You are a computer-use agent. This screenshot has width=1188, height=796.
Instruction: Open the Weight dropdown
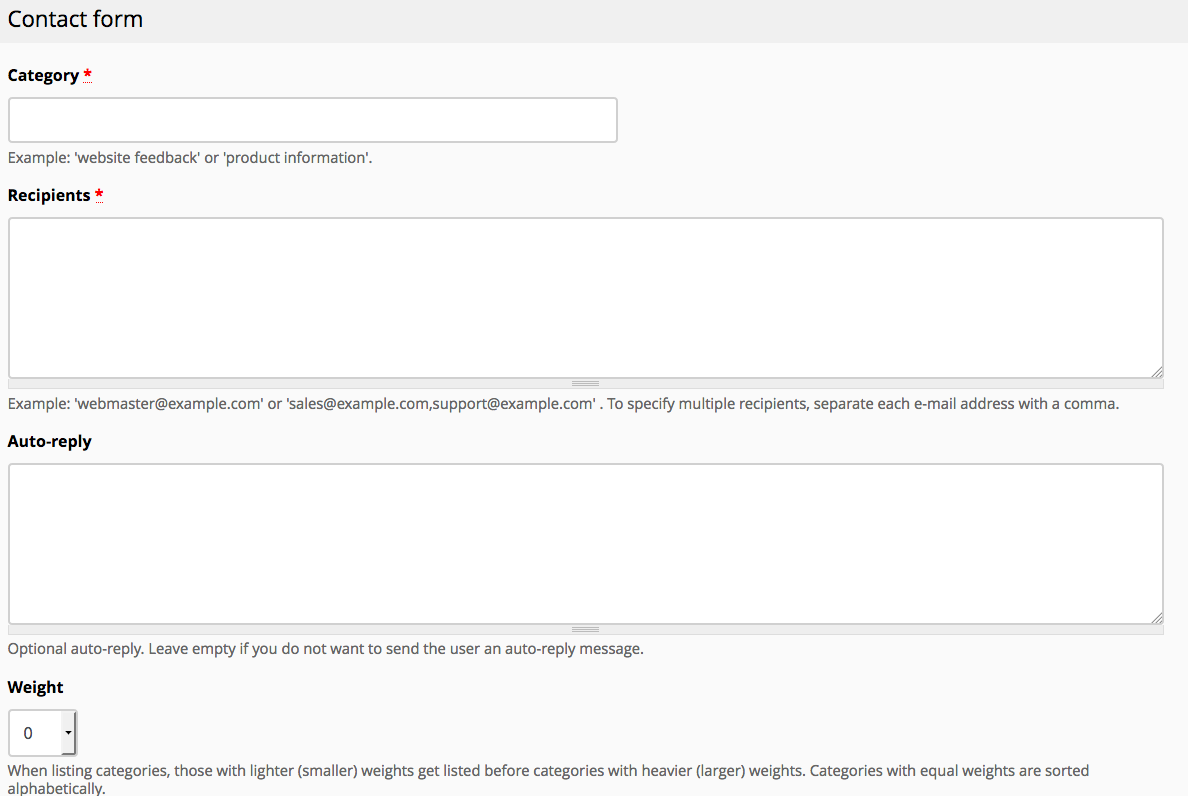42,732
